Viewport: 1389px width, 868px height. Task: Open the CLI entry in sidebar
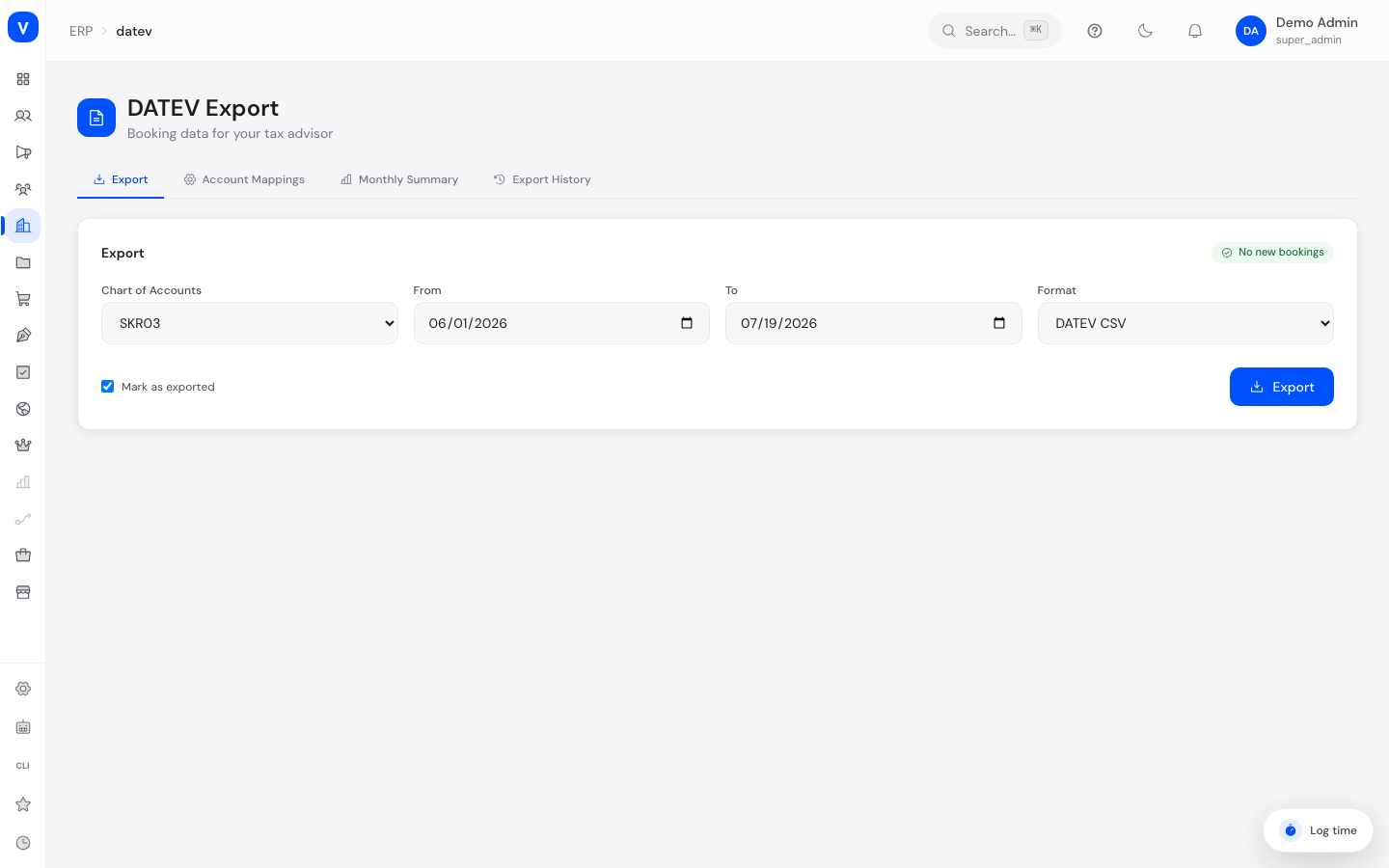pyautogui.click(x=23, y=766)
